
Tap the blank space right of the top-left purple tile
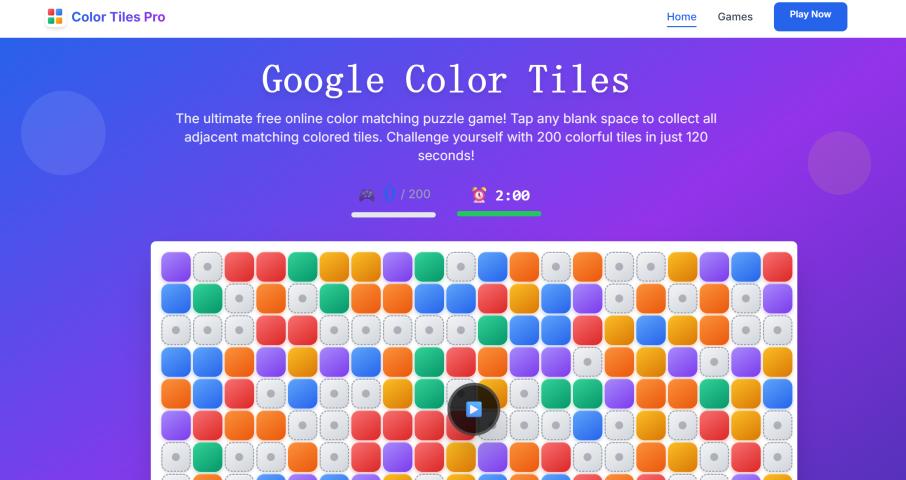pyautogui.click(x=208, y=267)
